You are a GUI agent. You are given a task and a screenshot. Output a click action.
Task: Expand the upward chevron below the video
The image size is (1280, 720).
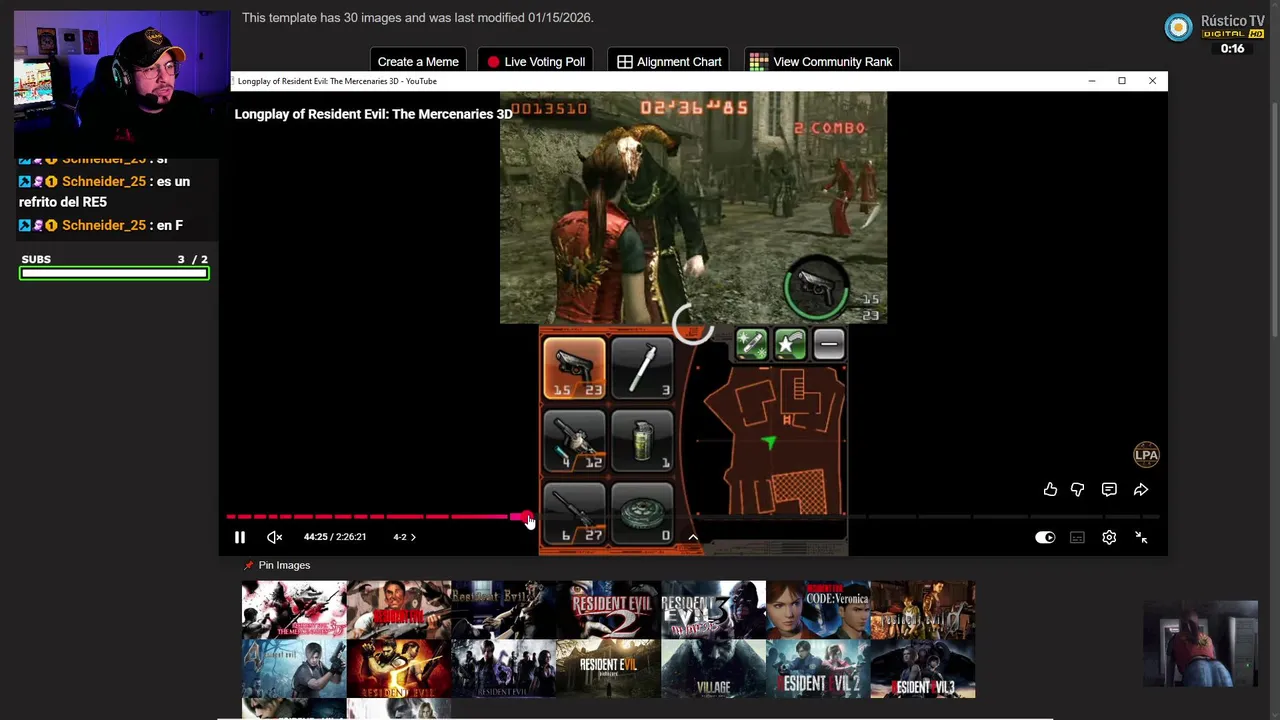pyautogui.click(x=693, y=537)
